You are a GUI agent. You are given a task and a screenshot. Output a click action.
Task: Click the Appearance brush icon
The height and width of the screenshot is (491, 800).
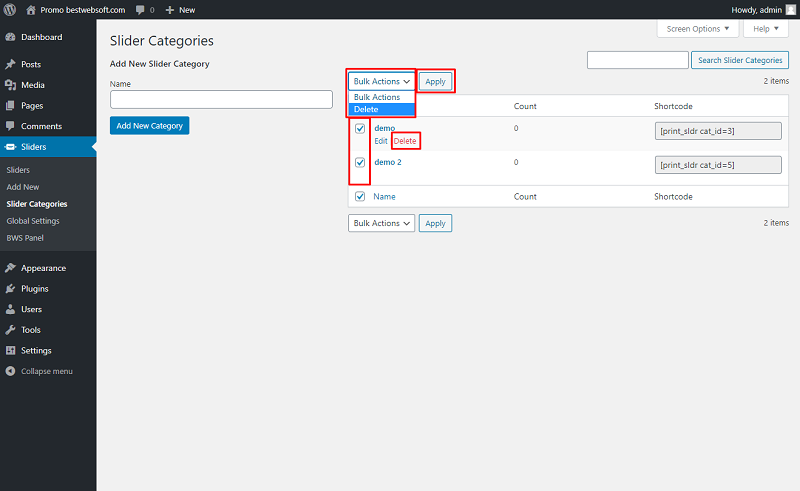10,268
